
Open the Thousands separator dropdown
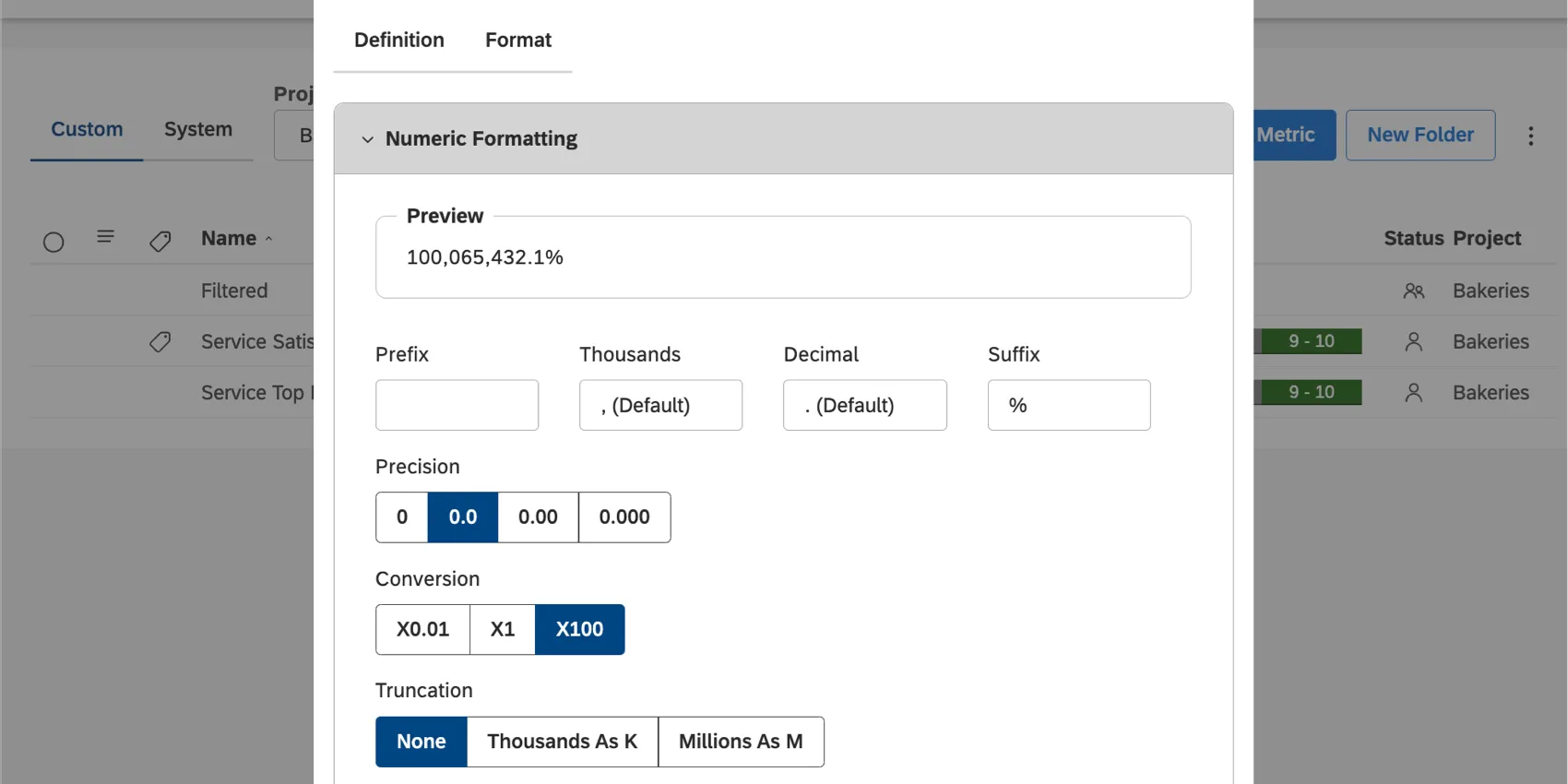(x=660, y=405)
